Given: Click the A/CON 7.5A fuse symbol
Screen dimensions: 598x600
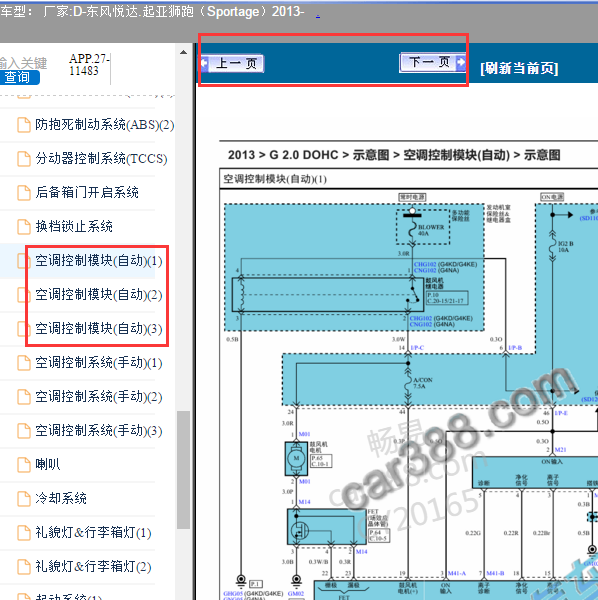Looking at the screenshot, I should pyautogui.click(x=408, y=384).
